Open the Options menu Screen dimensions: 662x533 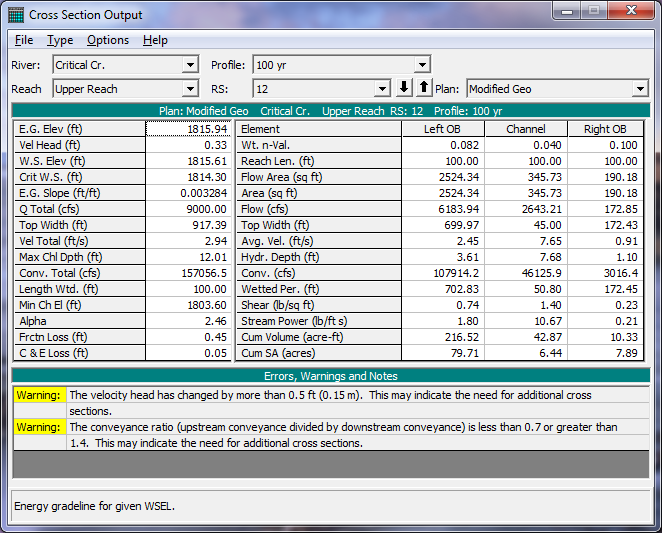(x=108, y=40)
